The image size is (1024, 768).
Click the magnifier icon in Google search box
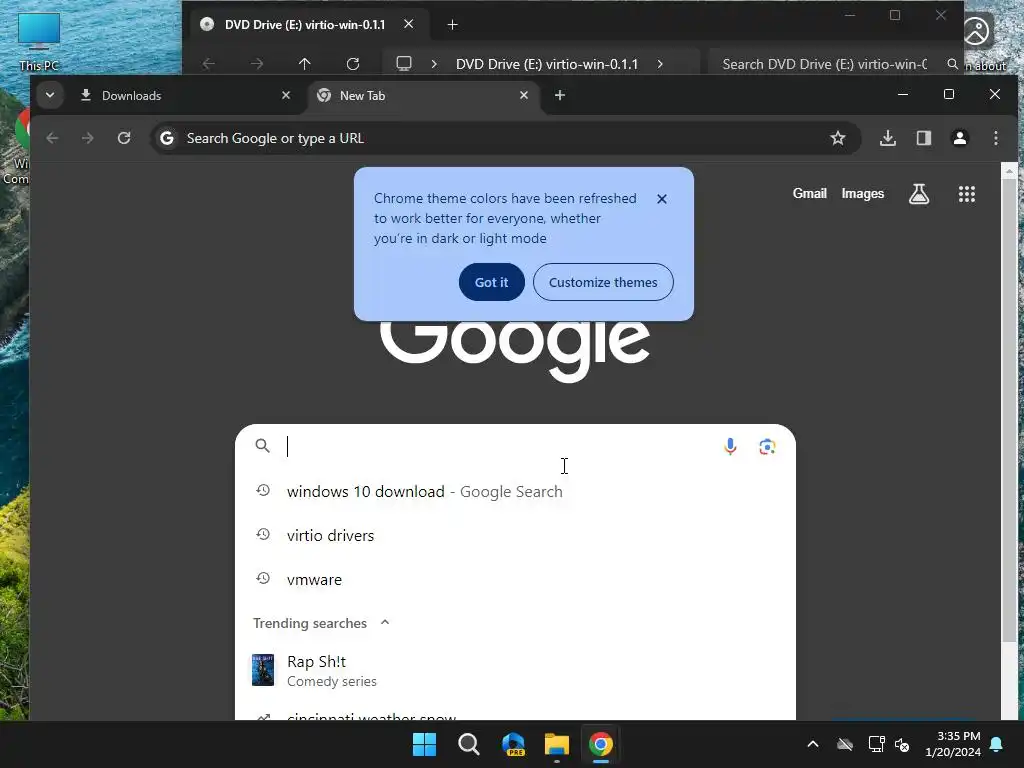point(263,445)
